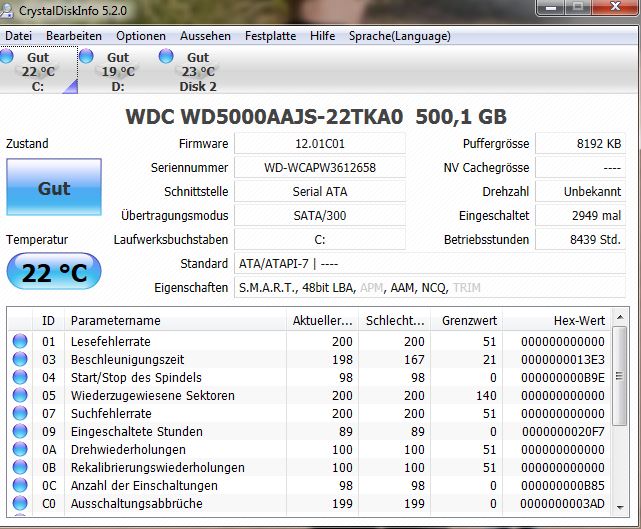The width and height of the screenshot is (641, 529).
Task: Click the Betriebsstunden value 8439 Std.
Action: click(x=580, y=240)
